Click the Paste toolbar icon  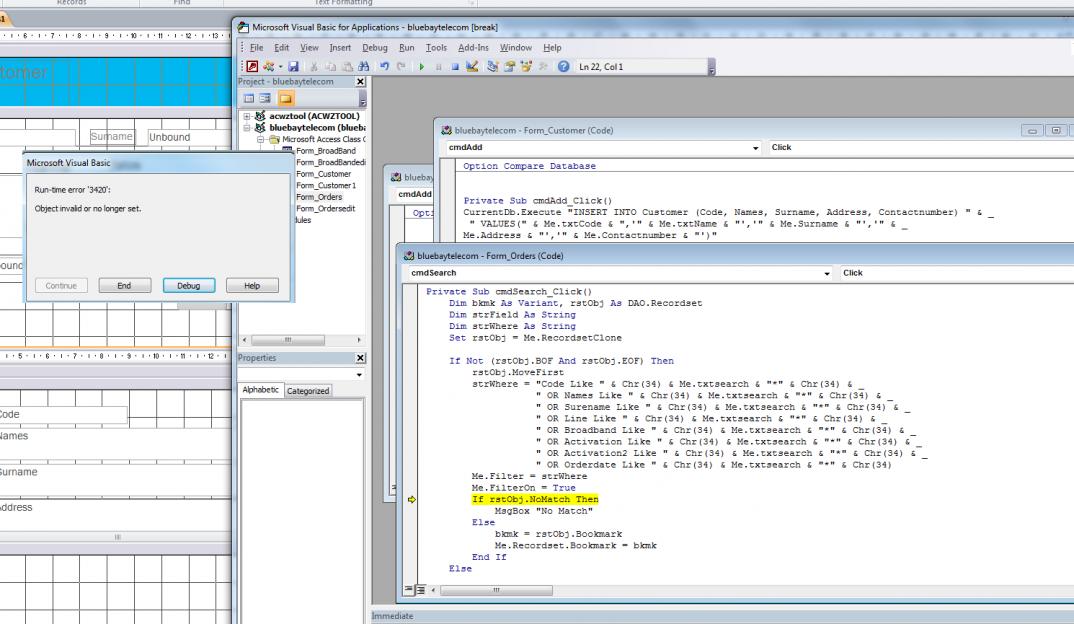click(x=347, y=66)
